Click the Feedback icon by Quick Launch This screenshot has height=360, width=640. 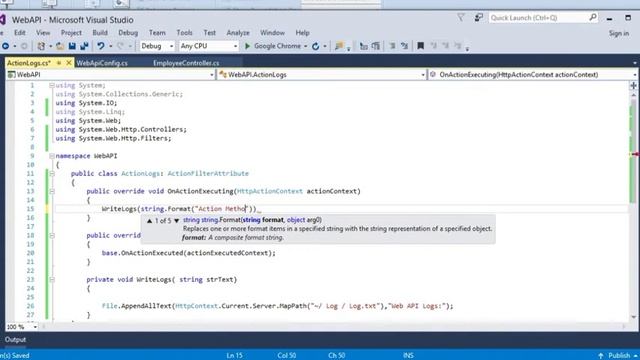(x=478, y=18)
